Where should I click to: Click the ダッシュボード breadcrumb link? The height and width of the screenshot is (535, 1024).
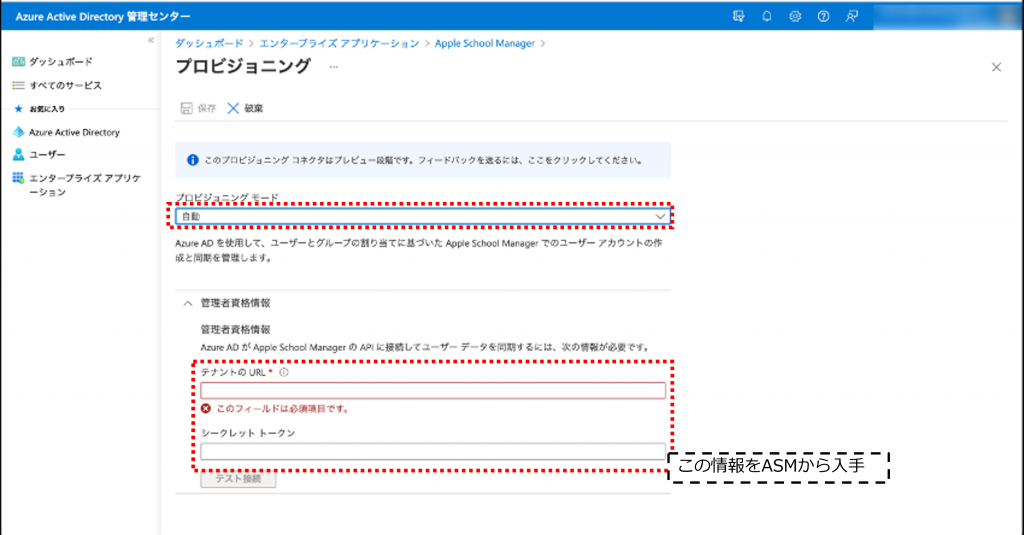[209, 43]
